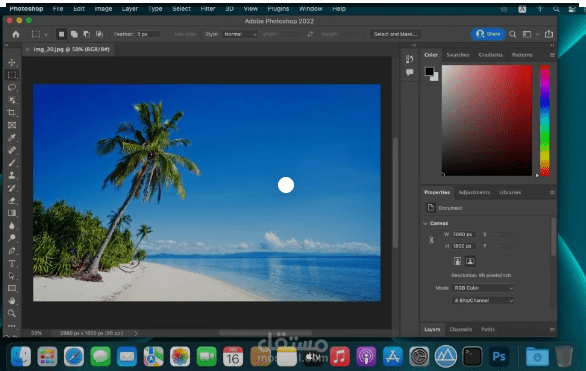Viewport: 586px width, 371px height.
Task: Open the Filter menu
Action: point(208,9)
